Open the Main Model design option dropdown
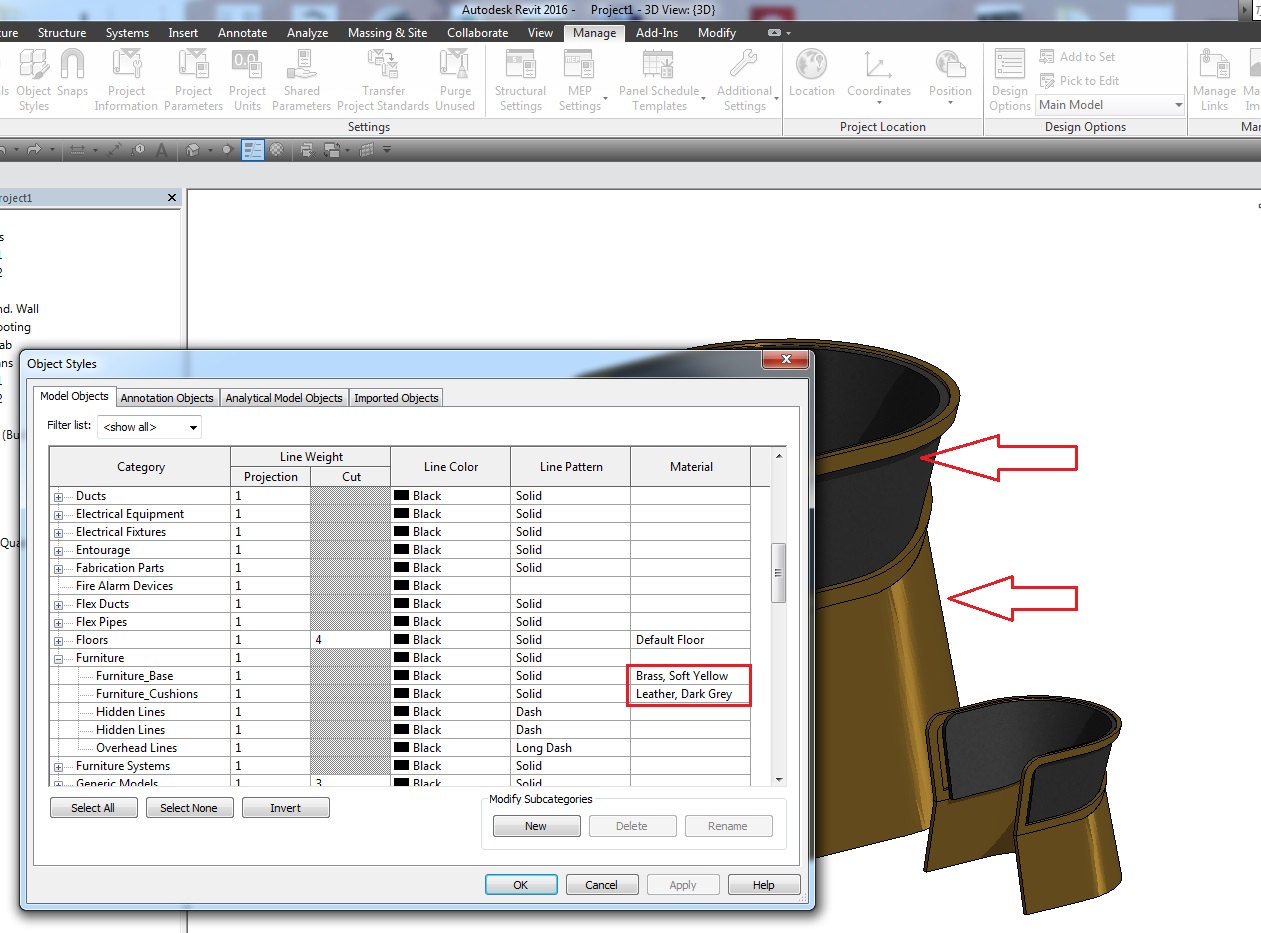The image size is (1261, 933). pos(1111,105)
